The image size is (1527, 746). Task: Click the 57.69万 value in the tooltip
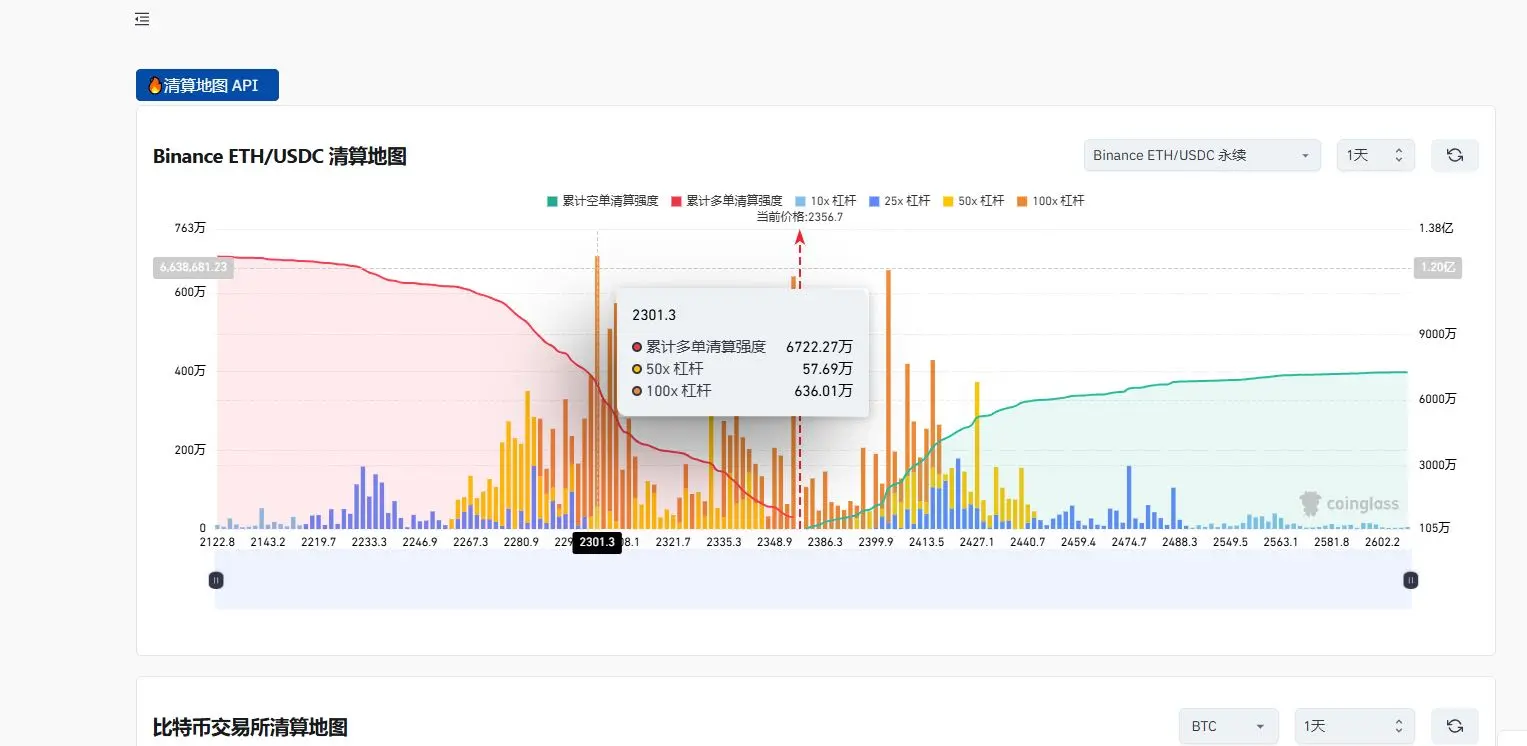[827, 369]
